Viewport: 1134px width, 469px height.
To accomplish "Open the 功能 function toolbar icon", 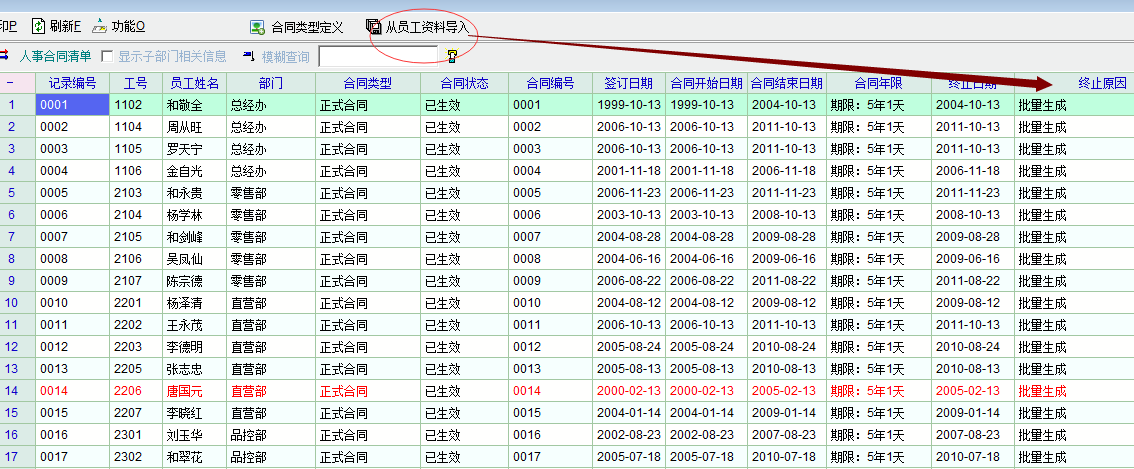I will tap(100, 26).
